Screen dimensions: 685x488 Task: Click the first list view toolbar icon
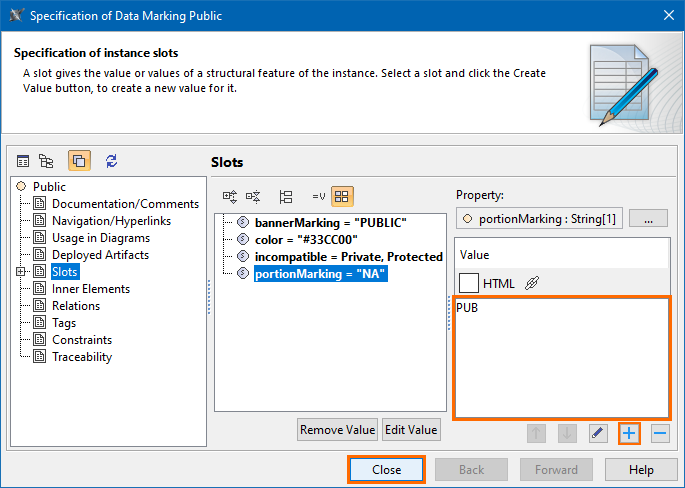click(x=23, y=161)
